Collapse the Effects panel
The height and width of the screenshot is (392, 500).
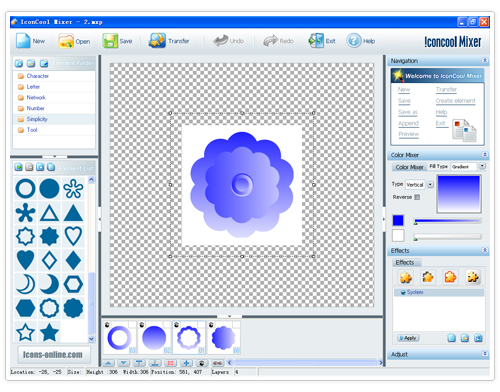point(485,250)
